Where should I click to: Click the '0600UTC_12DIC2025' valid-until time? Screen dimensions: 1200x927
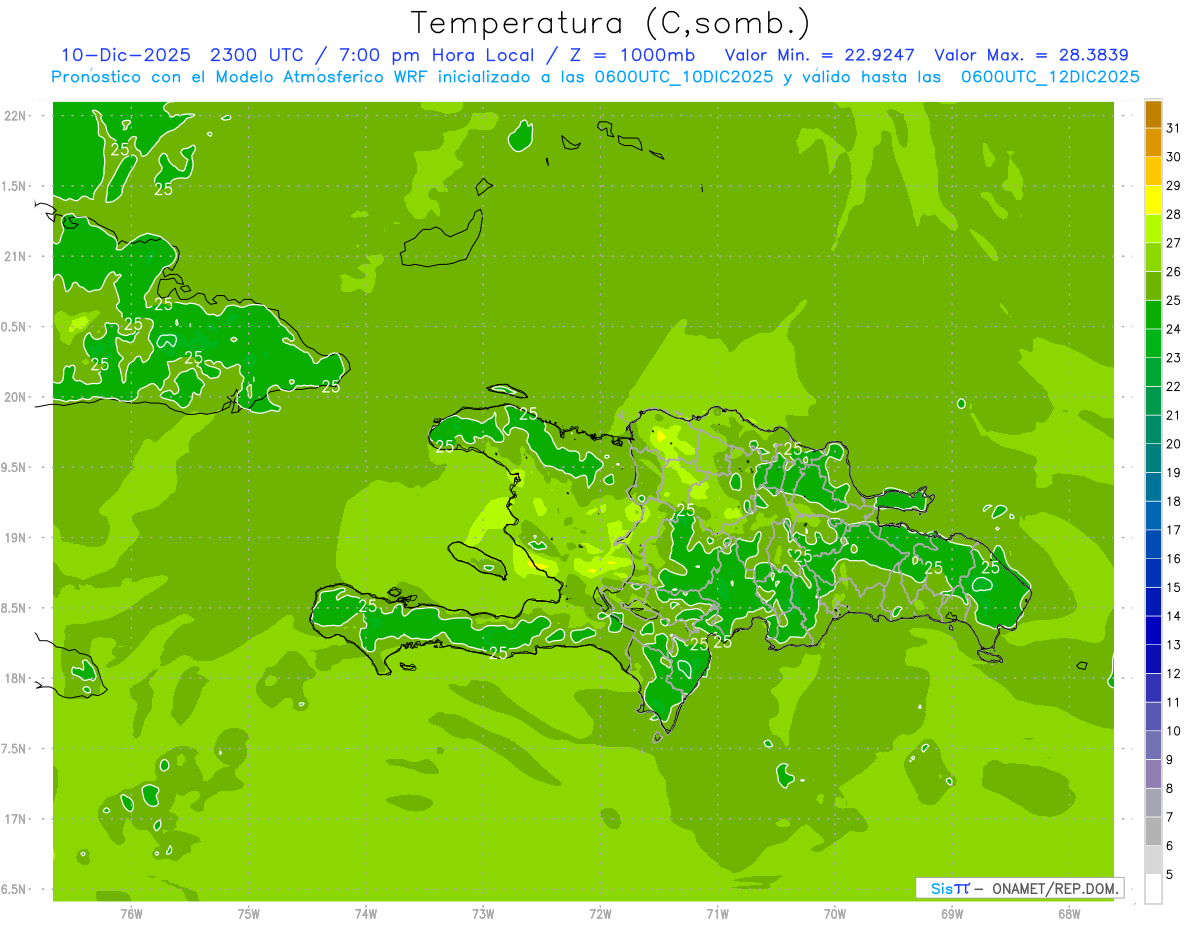click(x=1050, y=77)
